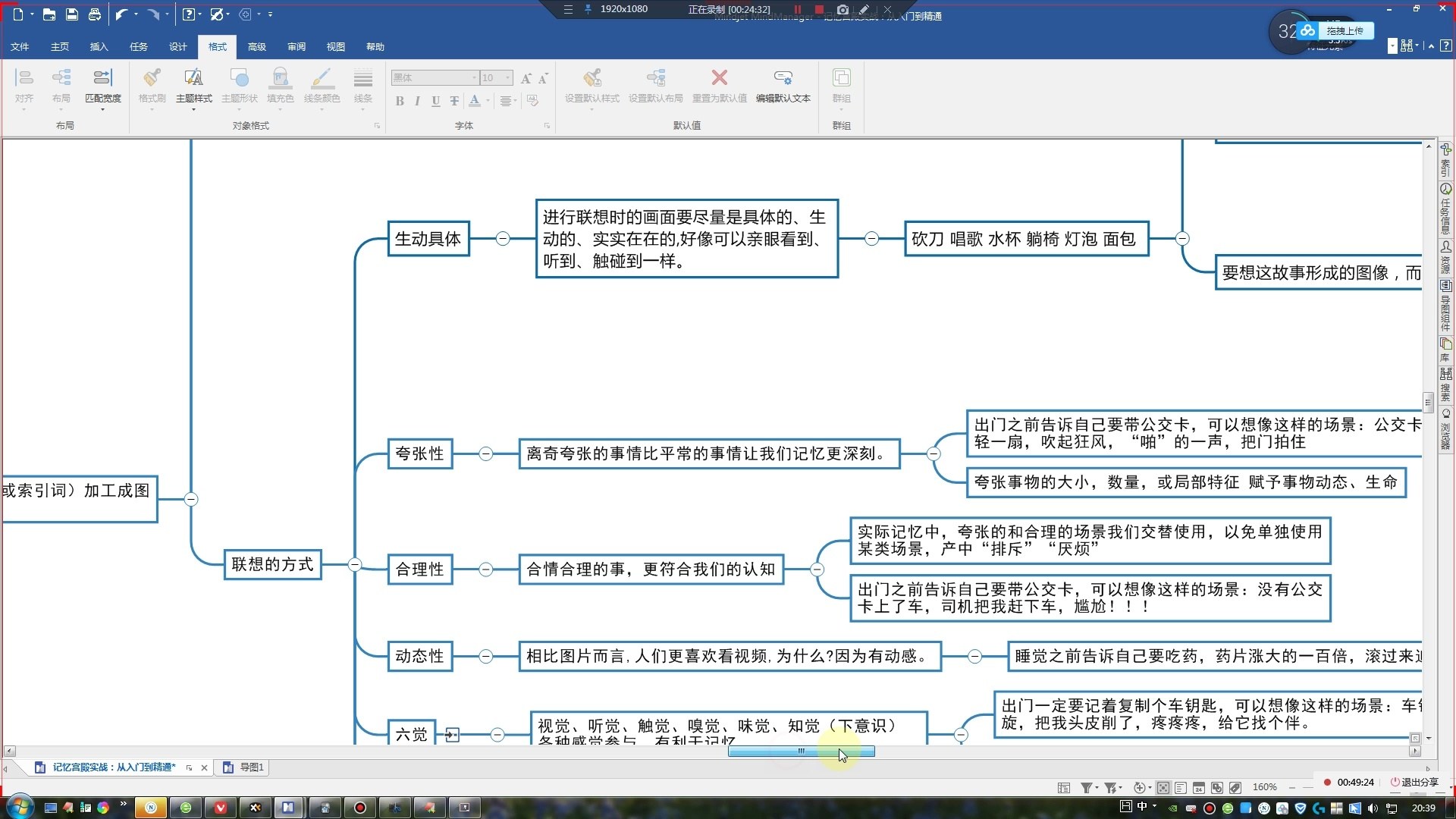Click the 重置为默认值 red X icon

coord(719,78)
